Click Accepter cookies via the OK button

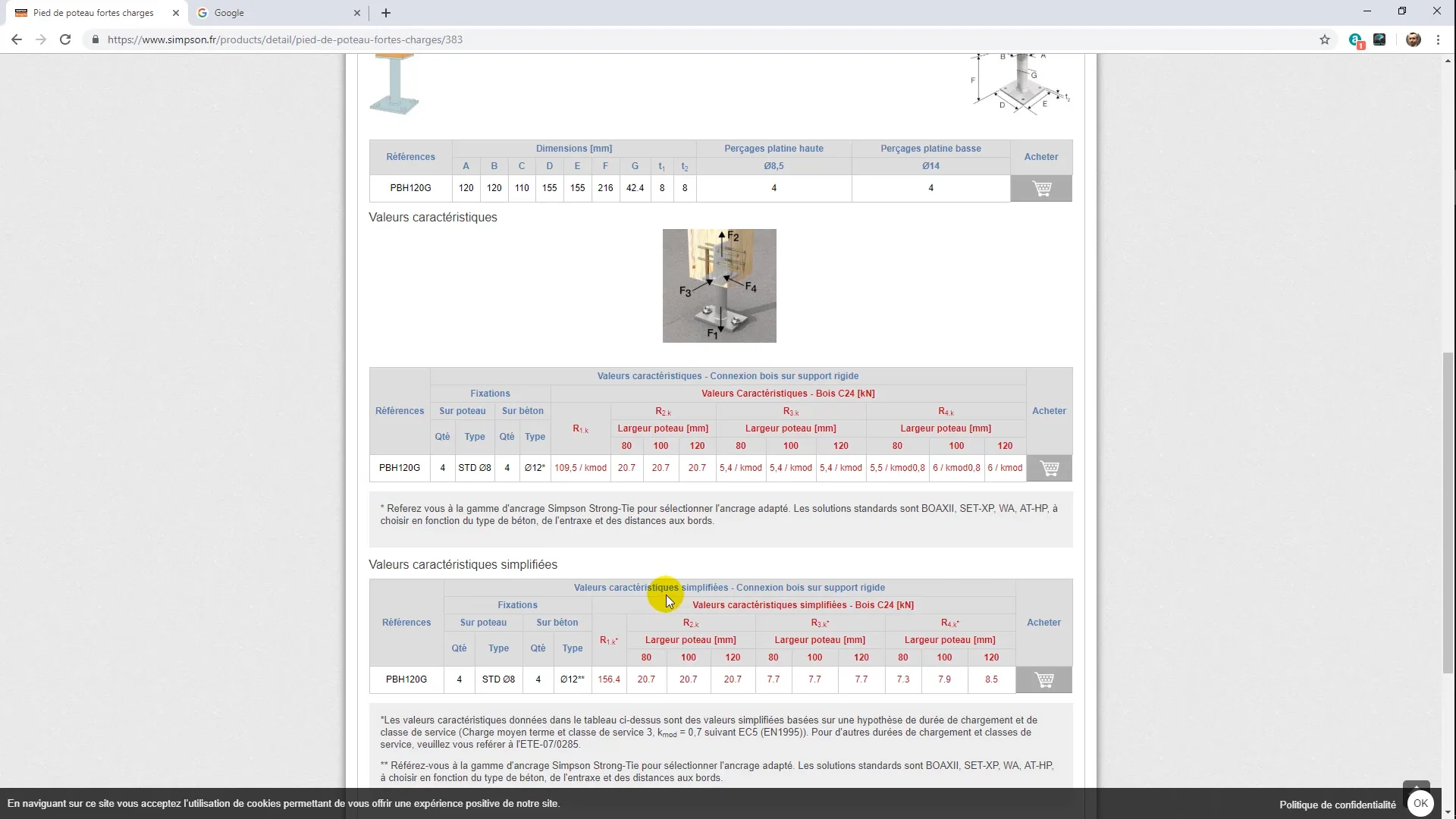click(x=1421, y=802)
